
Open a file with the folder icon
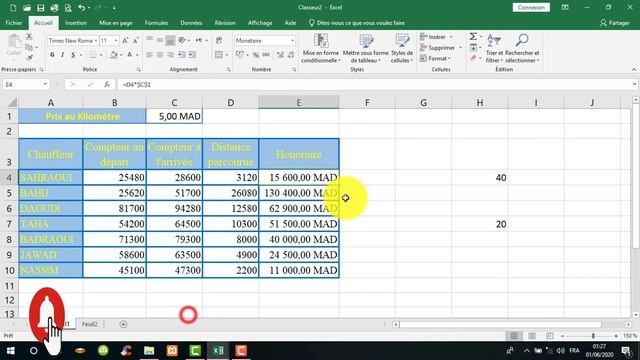pyautogui.click(x=27, y=8)
